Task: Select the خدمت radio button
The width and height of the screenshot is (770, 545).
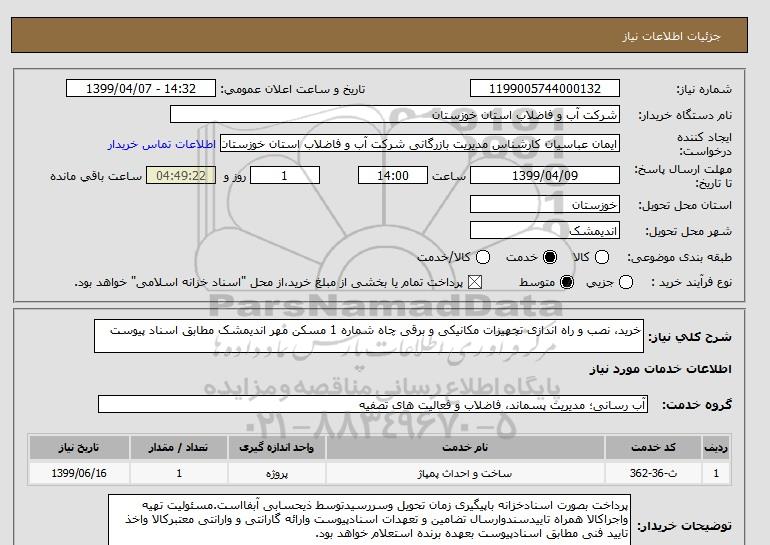Action: [550, 257]
